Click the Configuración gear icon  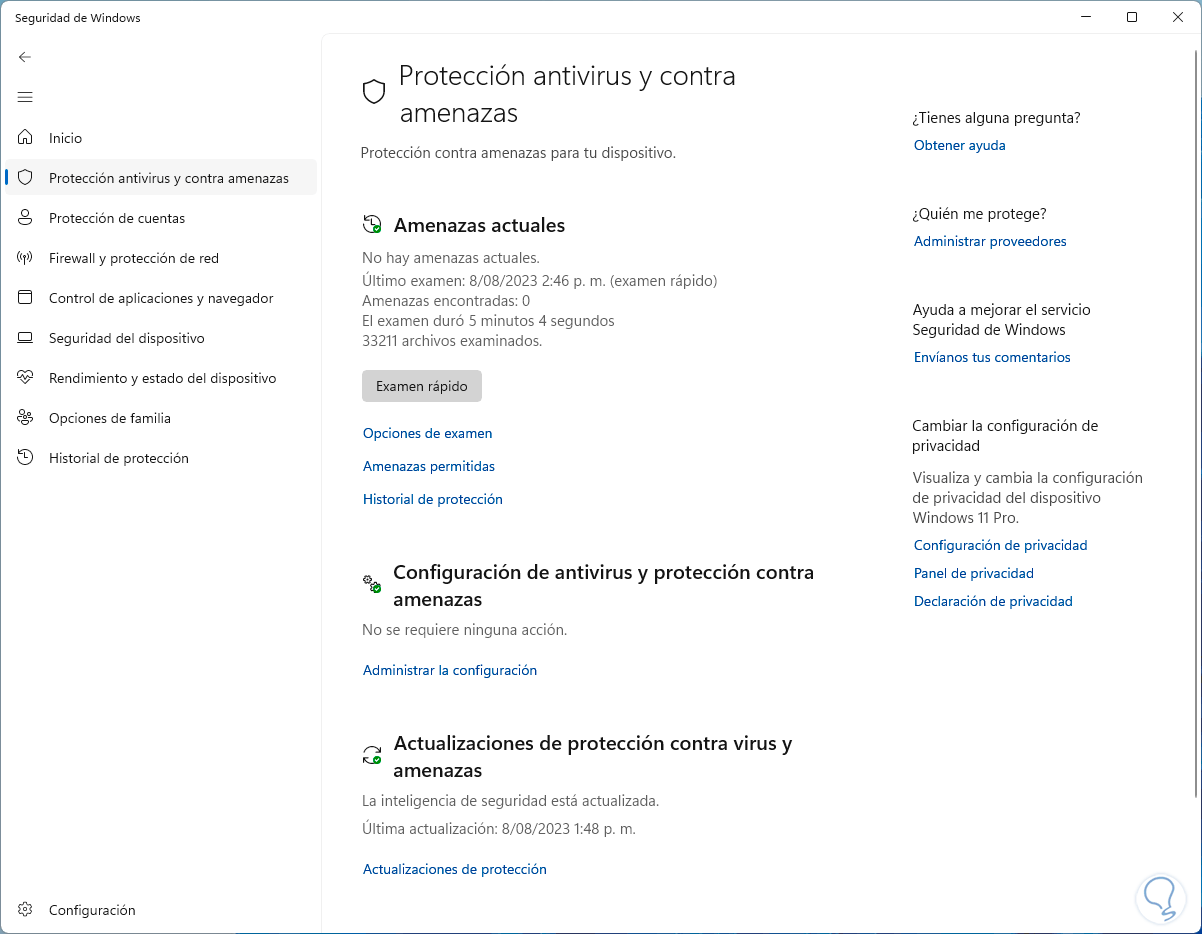click(x=26, y=910)
